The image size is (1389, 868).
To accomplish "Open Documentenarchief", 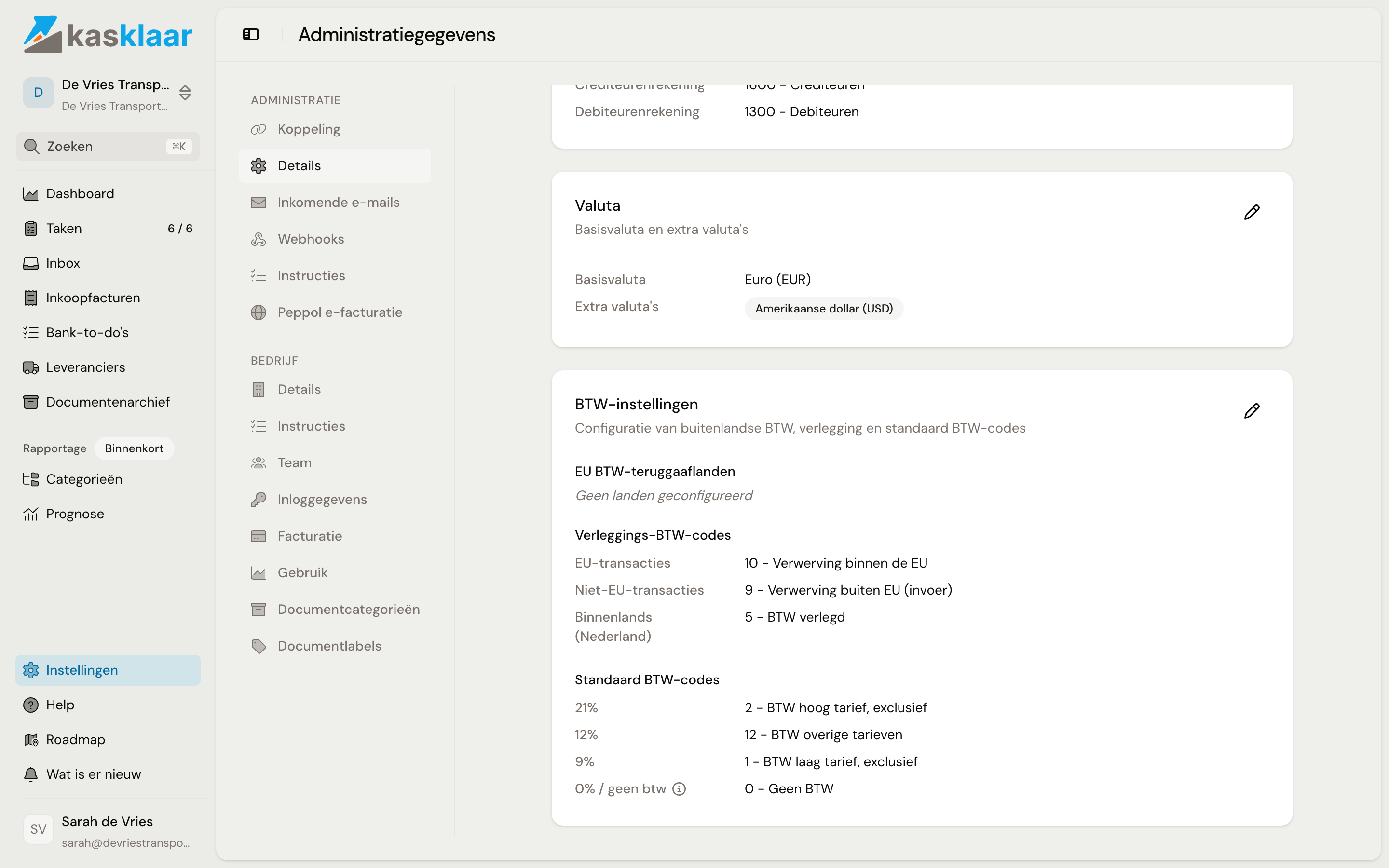I will point(108,402).
